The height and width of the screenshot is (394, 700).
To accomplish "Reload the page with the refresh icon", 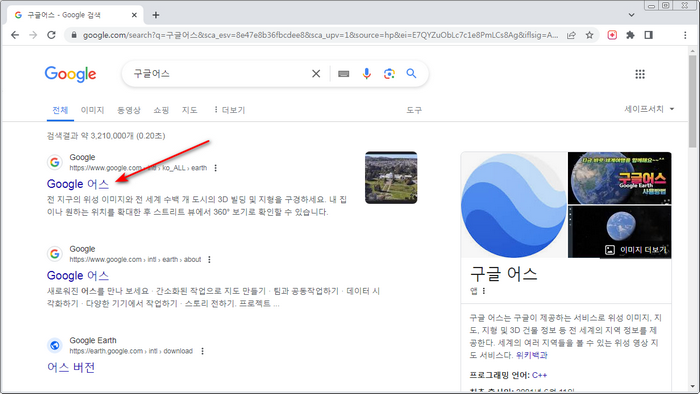I will (51, 35).
